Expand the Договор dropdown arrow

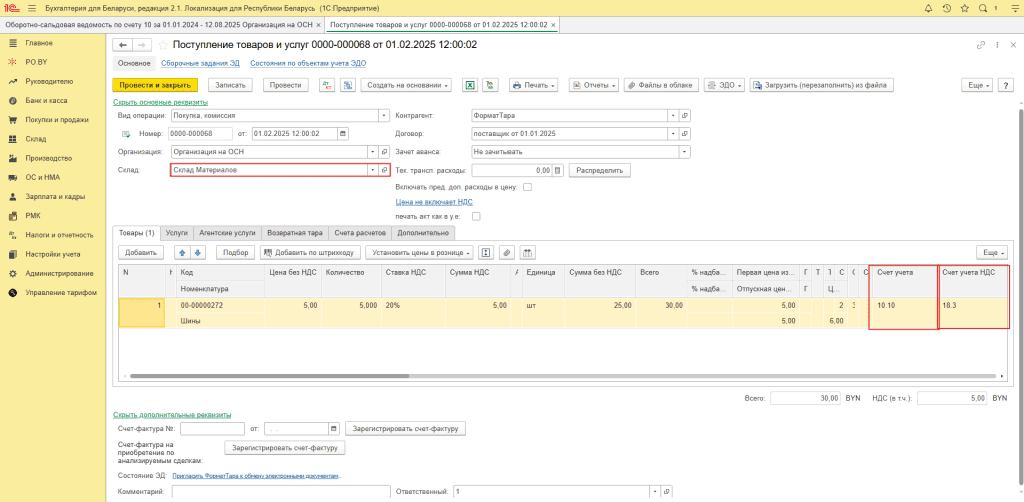click(x=673, y=133)
